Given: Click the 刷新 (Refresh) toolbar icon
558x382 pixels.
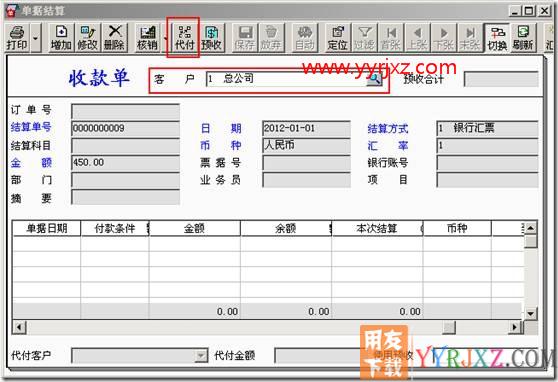Looking at the screenshot, I should 523,38.
